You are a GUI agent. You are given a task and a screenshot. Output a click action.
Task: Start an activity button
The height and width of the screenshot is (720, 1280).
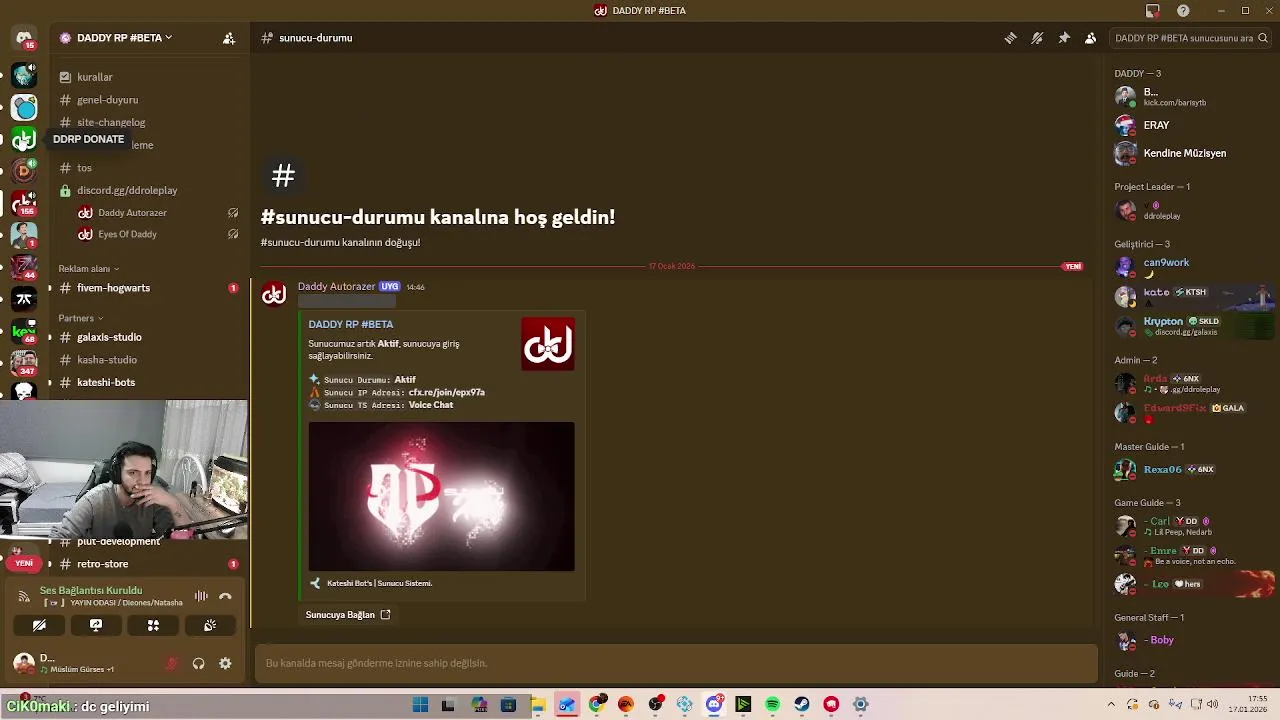click(x=153, y=625)
